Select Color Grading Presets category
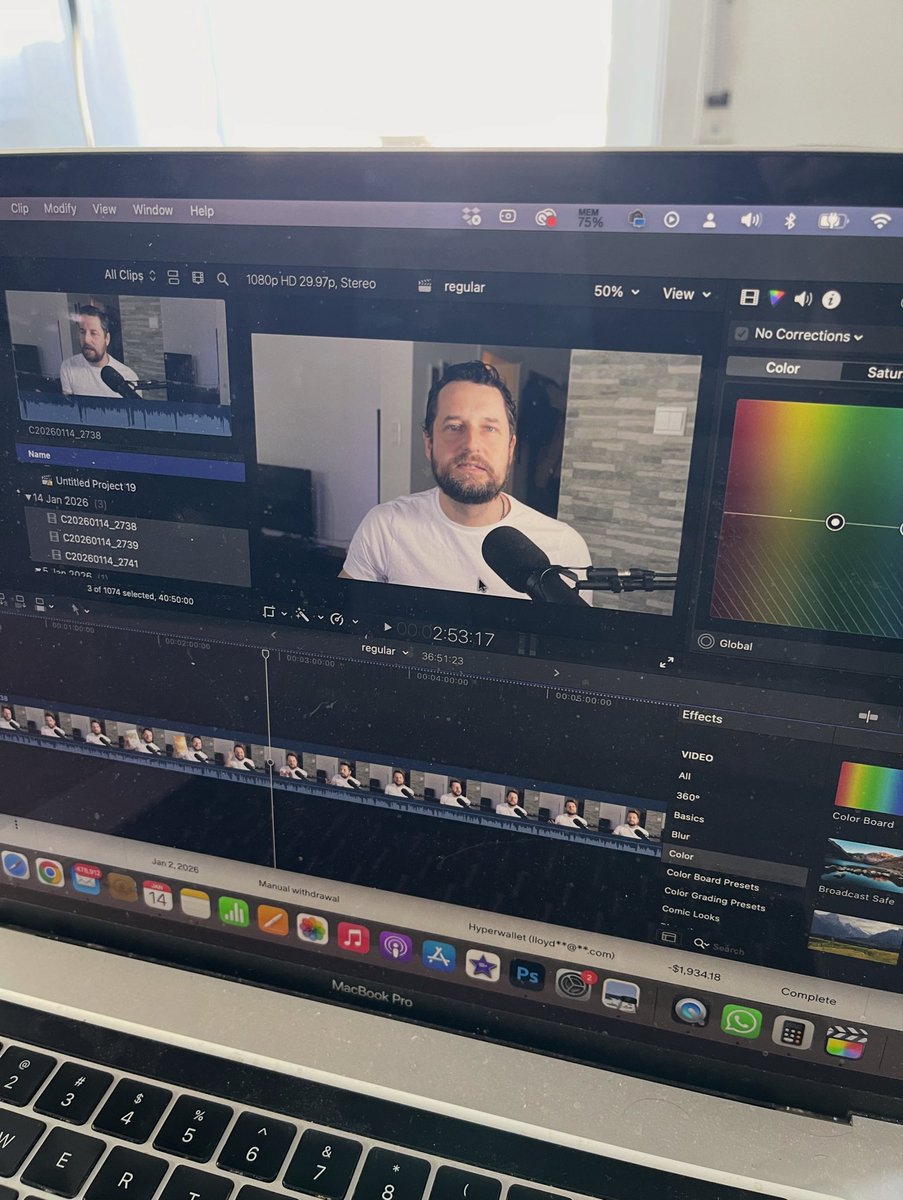 715,900
